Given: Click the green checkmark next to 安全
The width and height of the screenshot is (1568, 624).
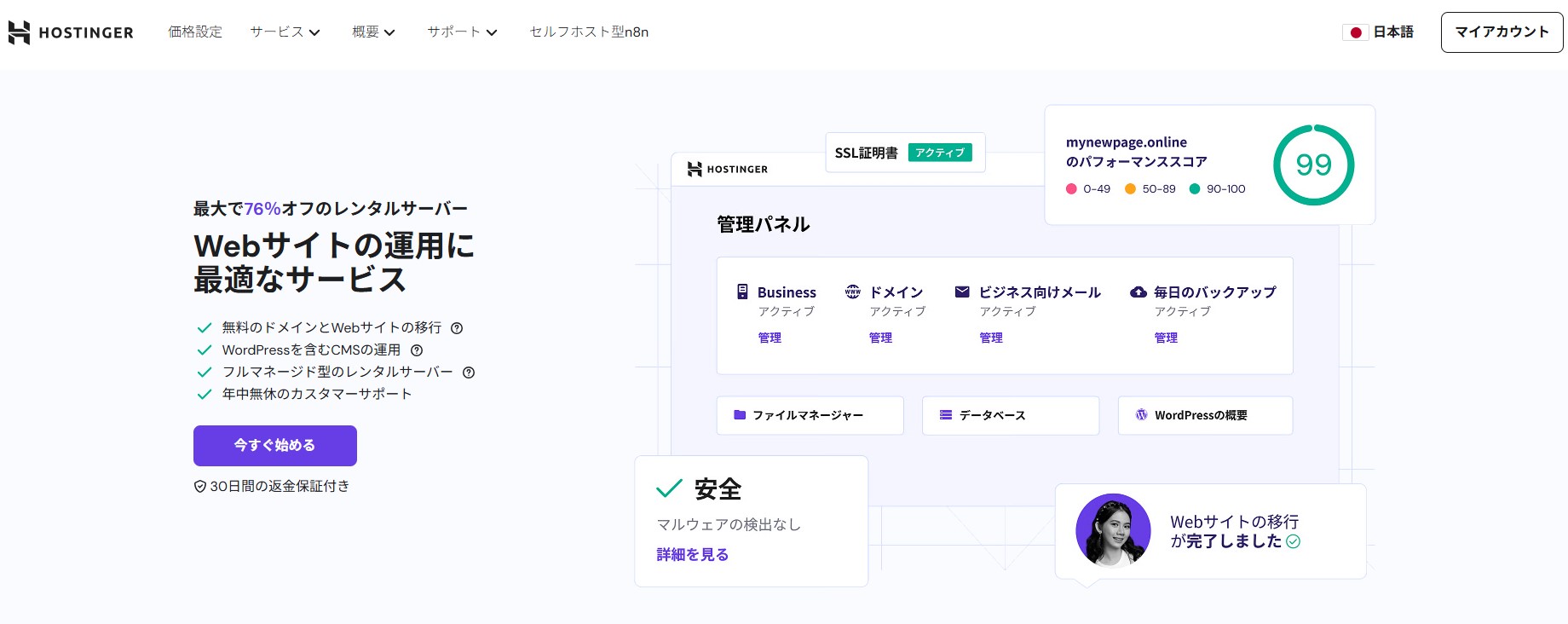Looking at the screenshot, I should pyautogui.click(x=669, y=488).
